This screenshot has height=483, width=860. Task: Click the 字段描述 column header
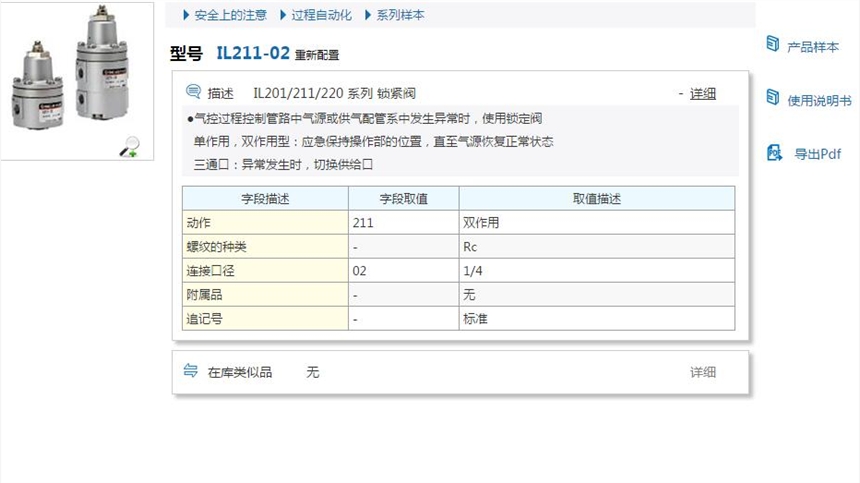(x=265, y=198)
